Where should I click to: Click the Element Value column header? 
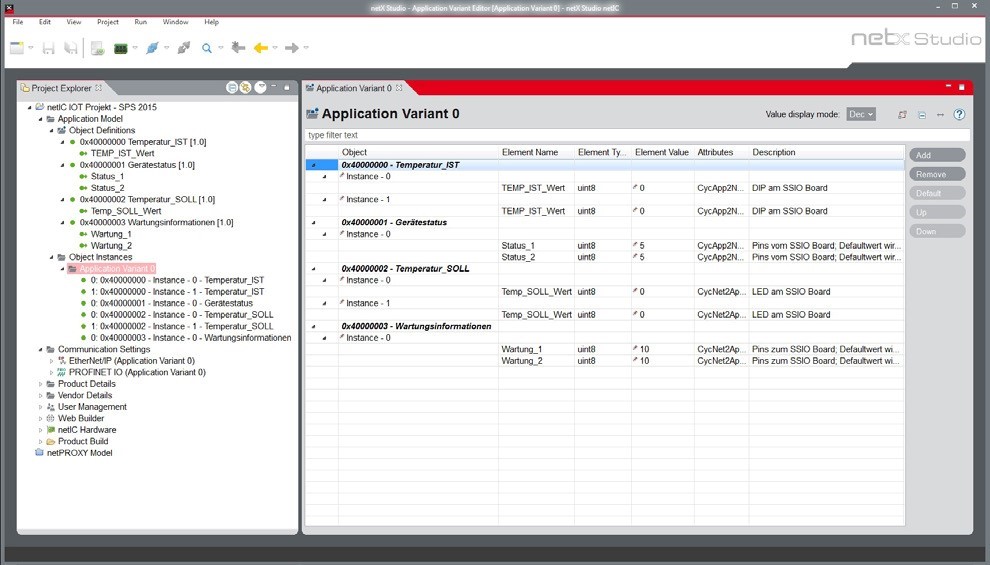[x=662, y=152]
